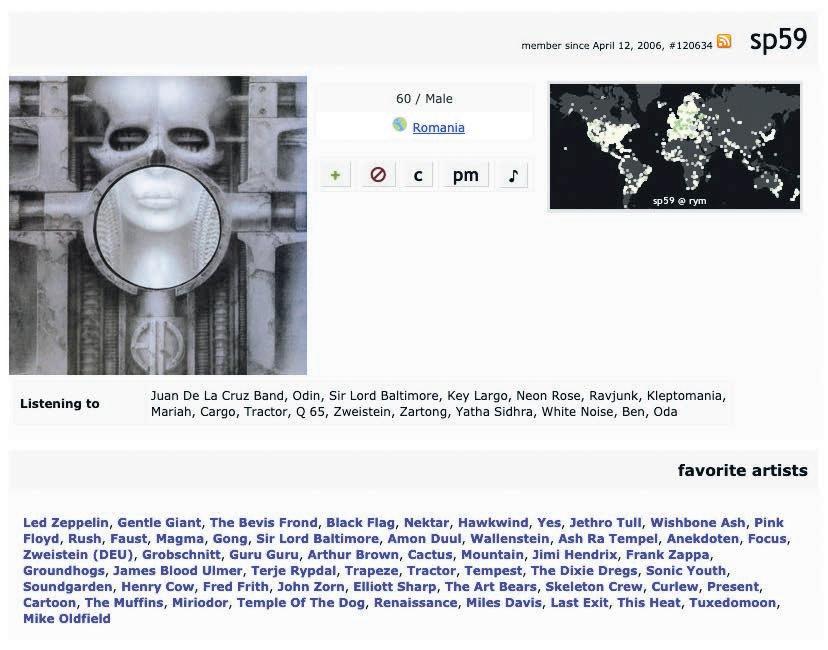Open John Zorn artist link
828x650 pixels.
(311, 587)
